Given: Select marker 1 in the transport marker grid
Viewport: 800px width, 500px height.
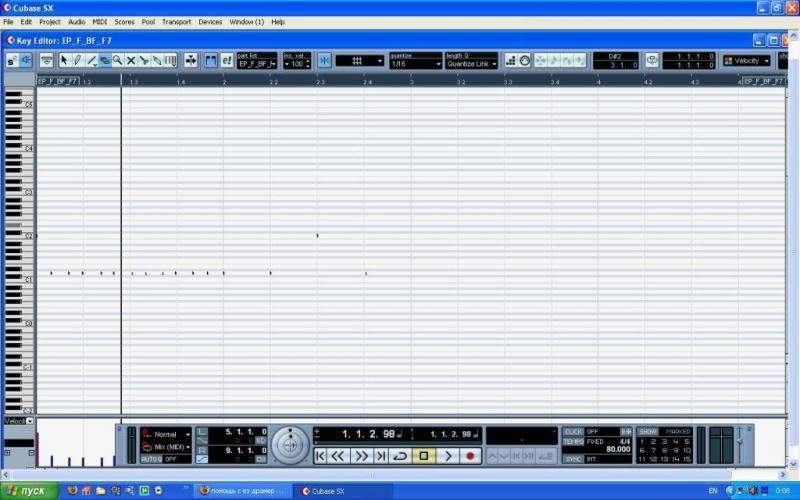Looking at the screenshot, I should point(642,441).
